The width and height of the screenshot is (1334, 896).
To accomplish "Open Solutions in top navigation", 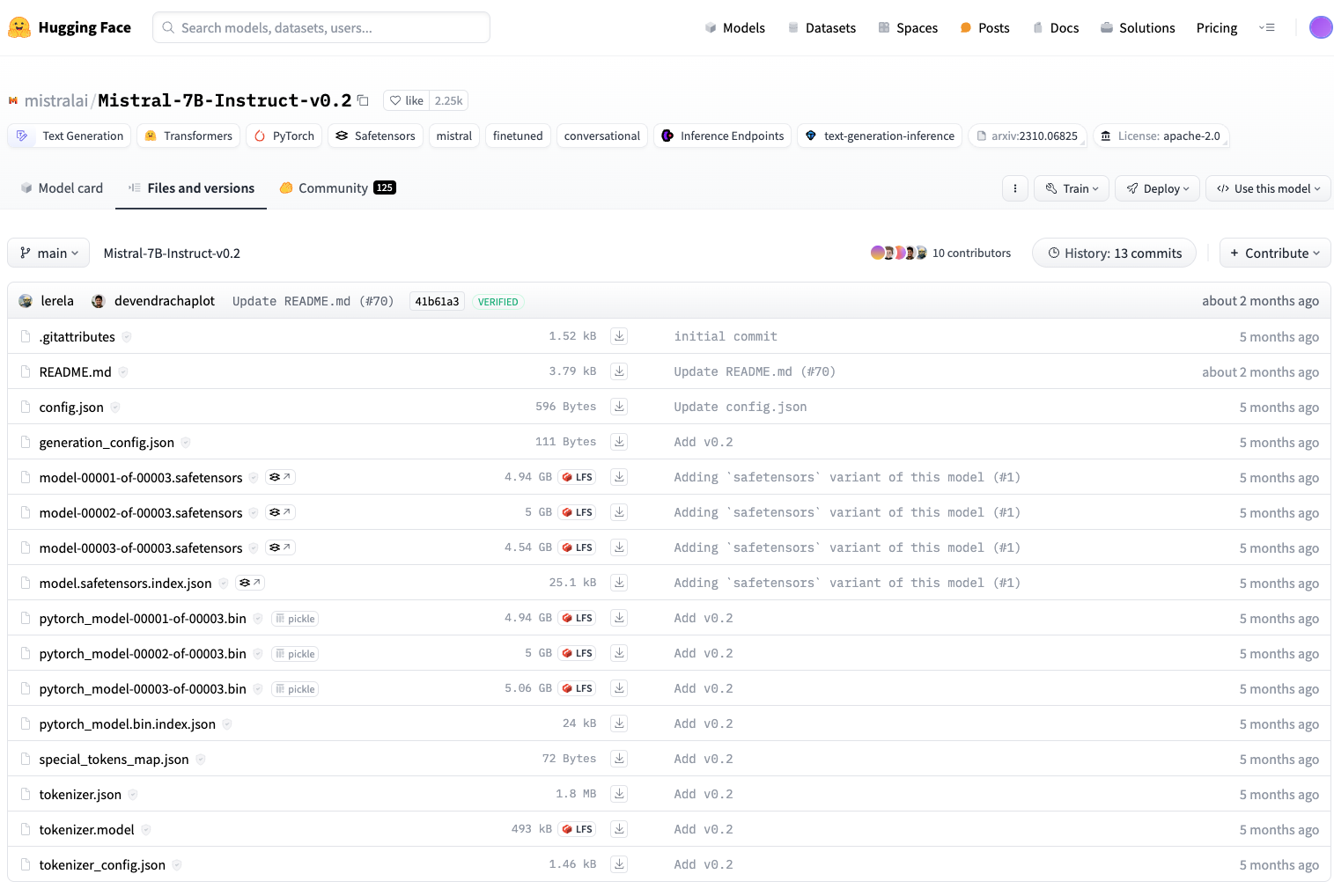I will pos(1138,27).
